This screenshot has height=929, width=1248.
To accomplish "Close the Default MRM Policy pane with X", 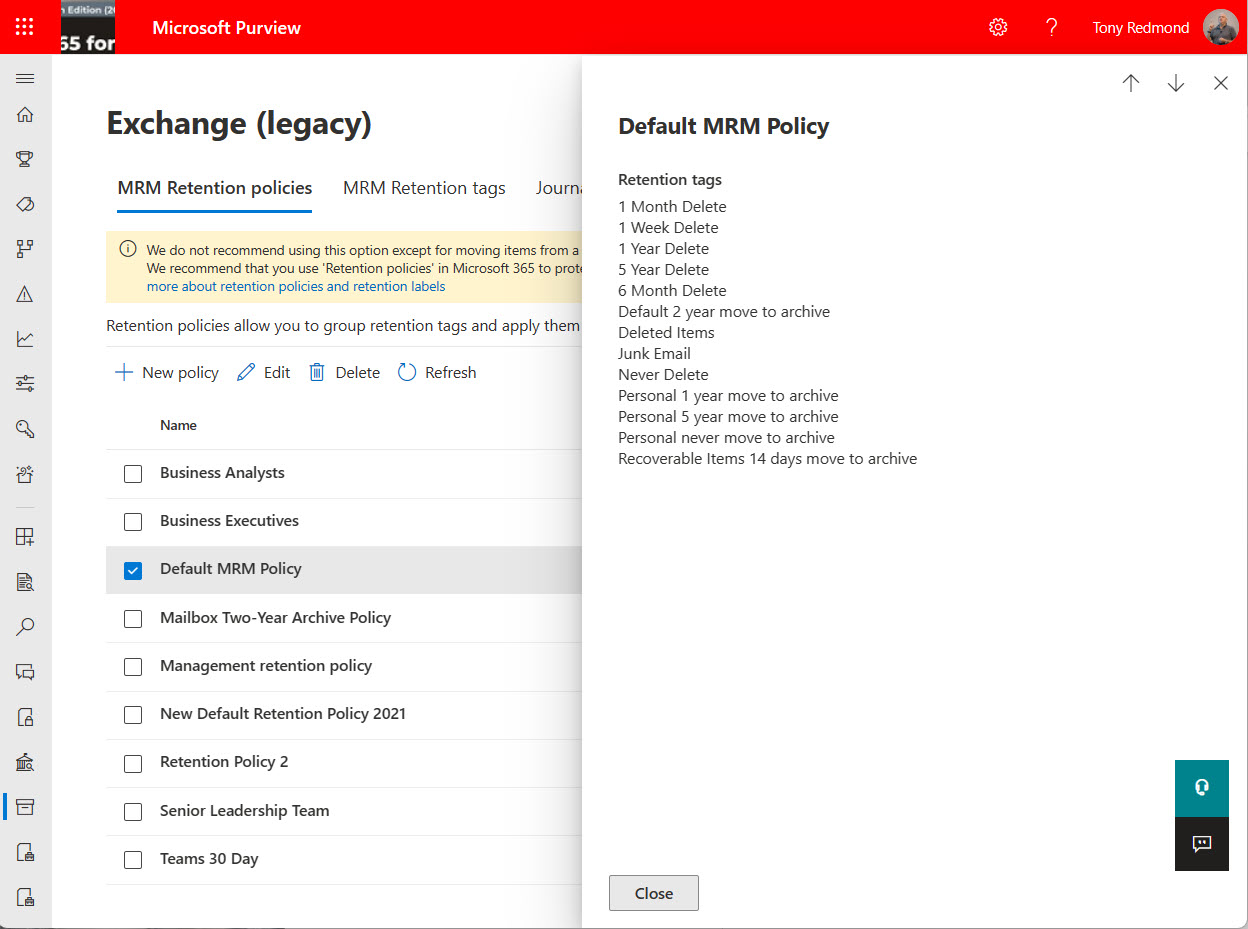I will [x=1220, y=84].
